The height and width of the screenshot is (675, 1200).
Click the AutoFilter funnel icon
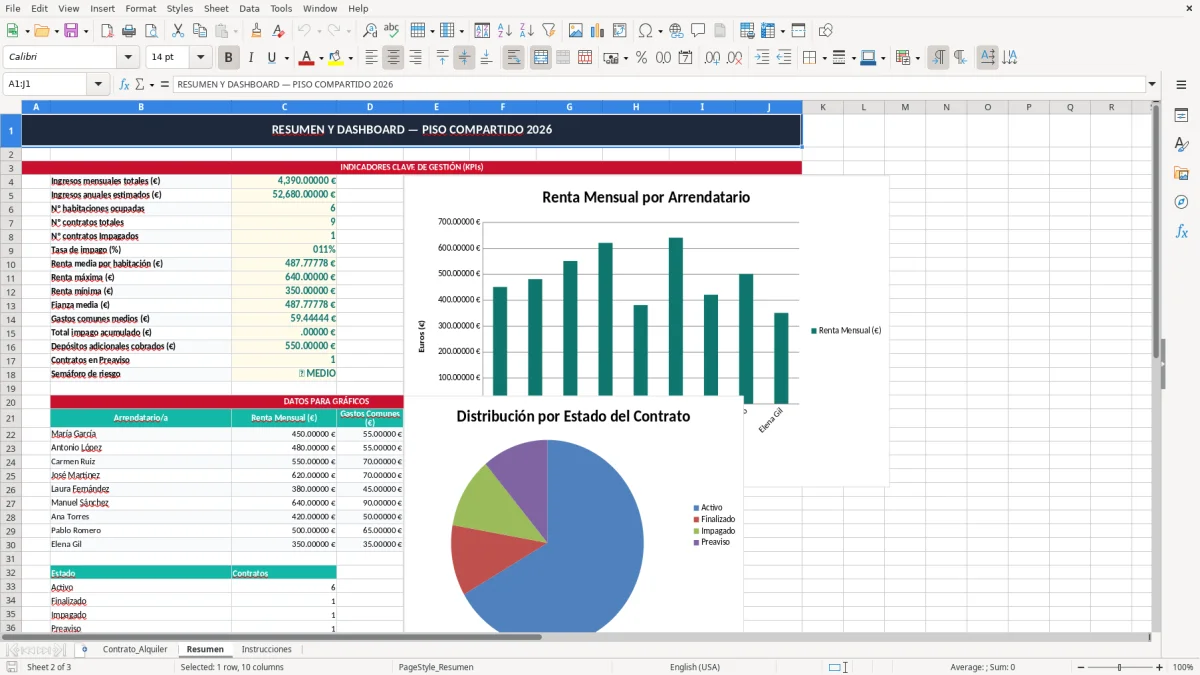click(x=548, y=31)
